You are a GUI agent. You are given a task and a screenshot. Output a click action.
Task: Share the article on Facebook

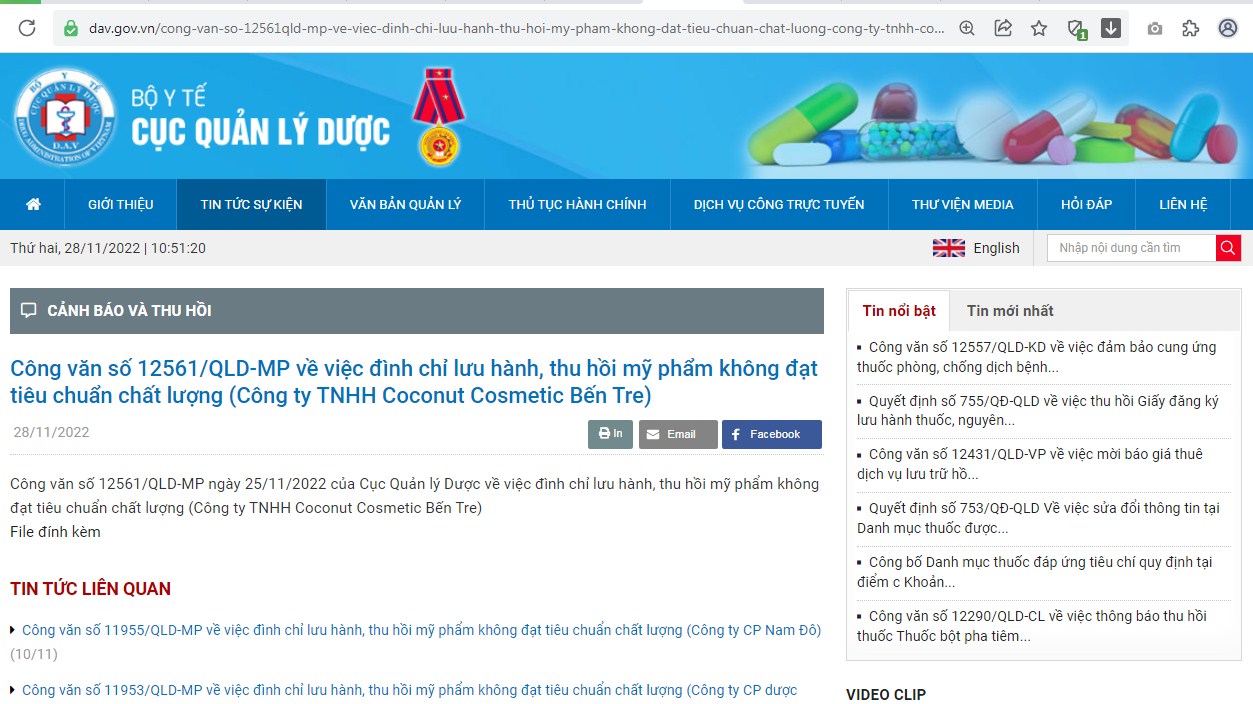point(771,434)
